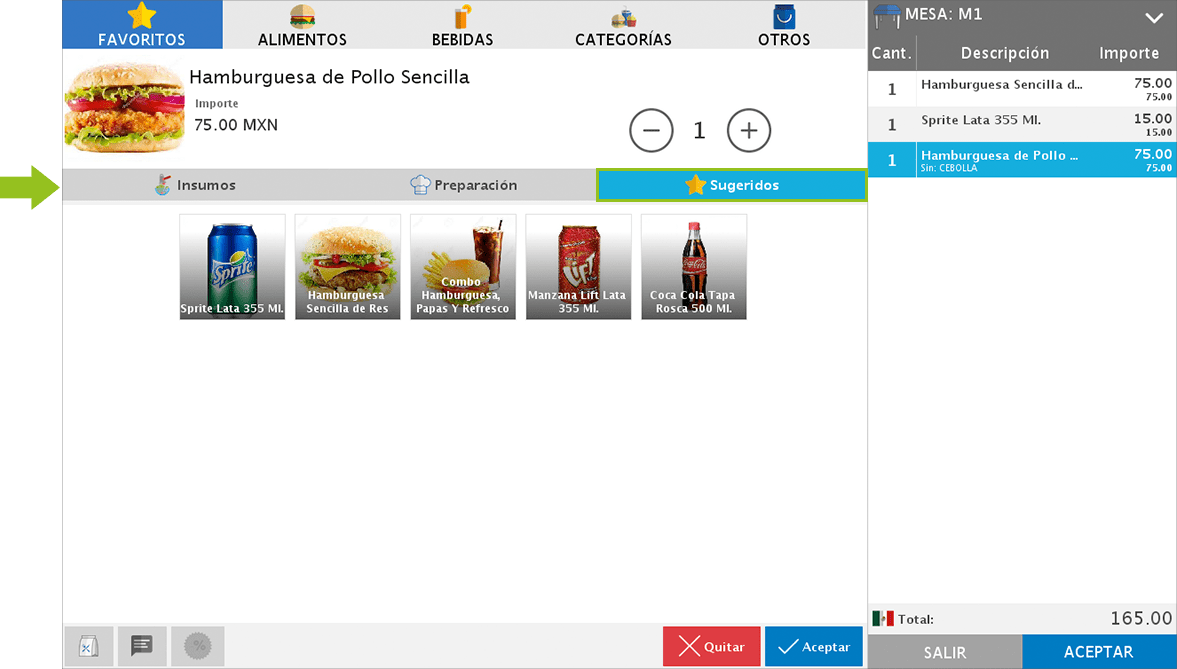Decrease quantity with the minus button
The height and width of the screenshot is (669, 1177).
[651, 130]
